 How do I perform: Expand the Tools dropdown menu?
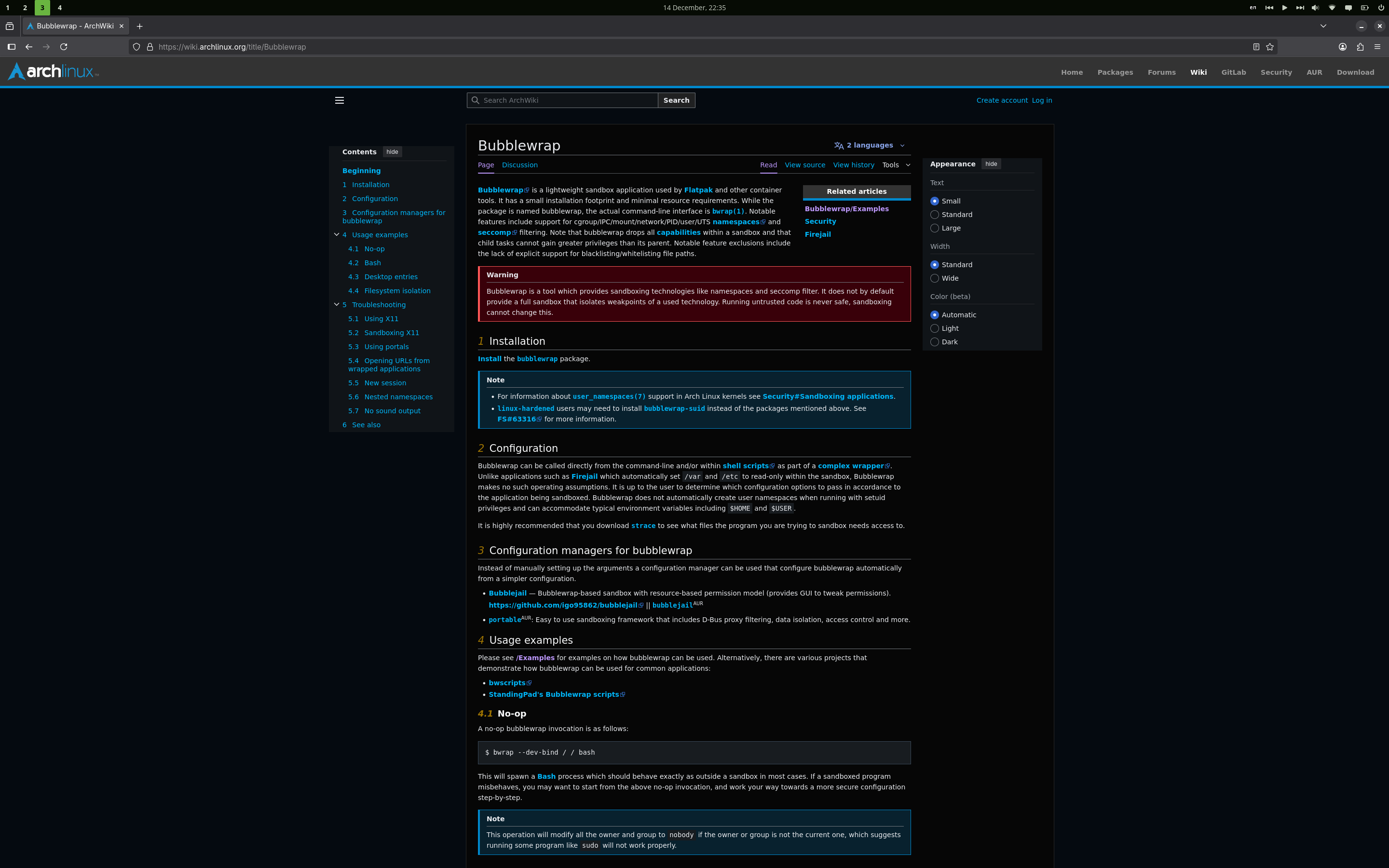896,165
